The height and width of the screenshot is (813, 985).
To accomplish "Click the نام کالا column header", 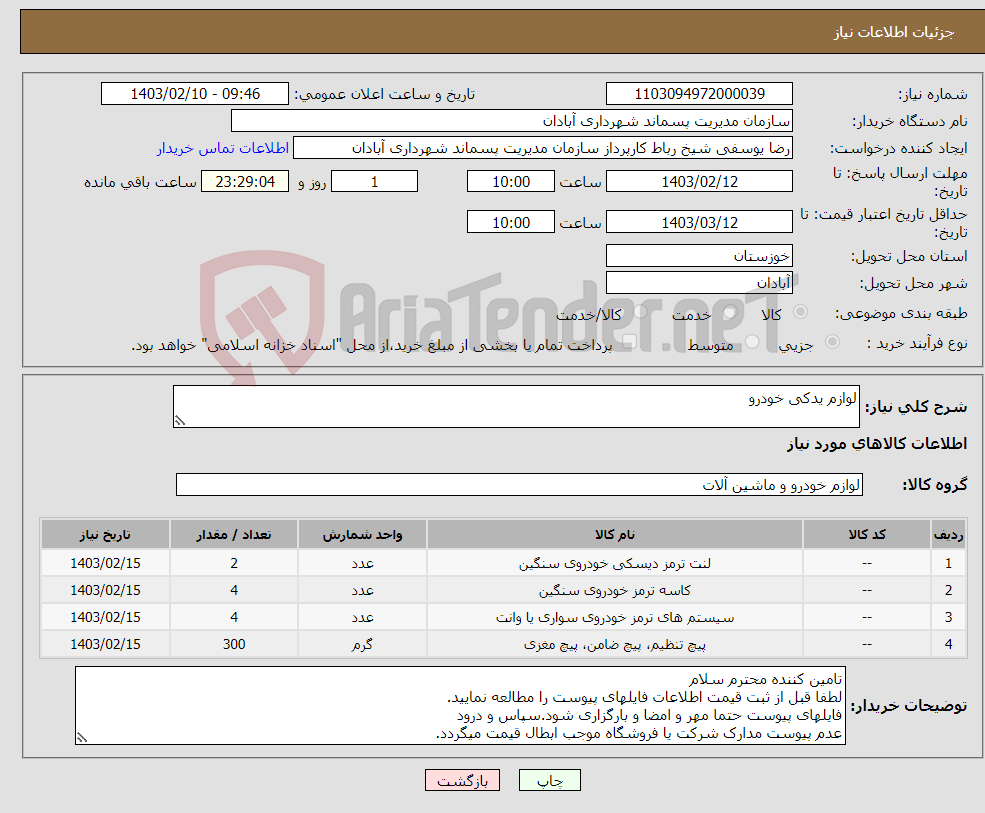I will click(614, 534).
